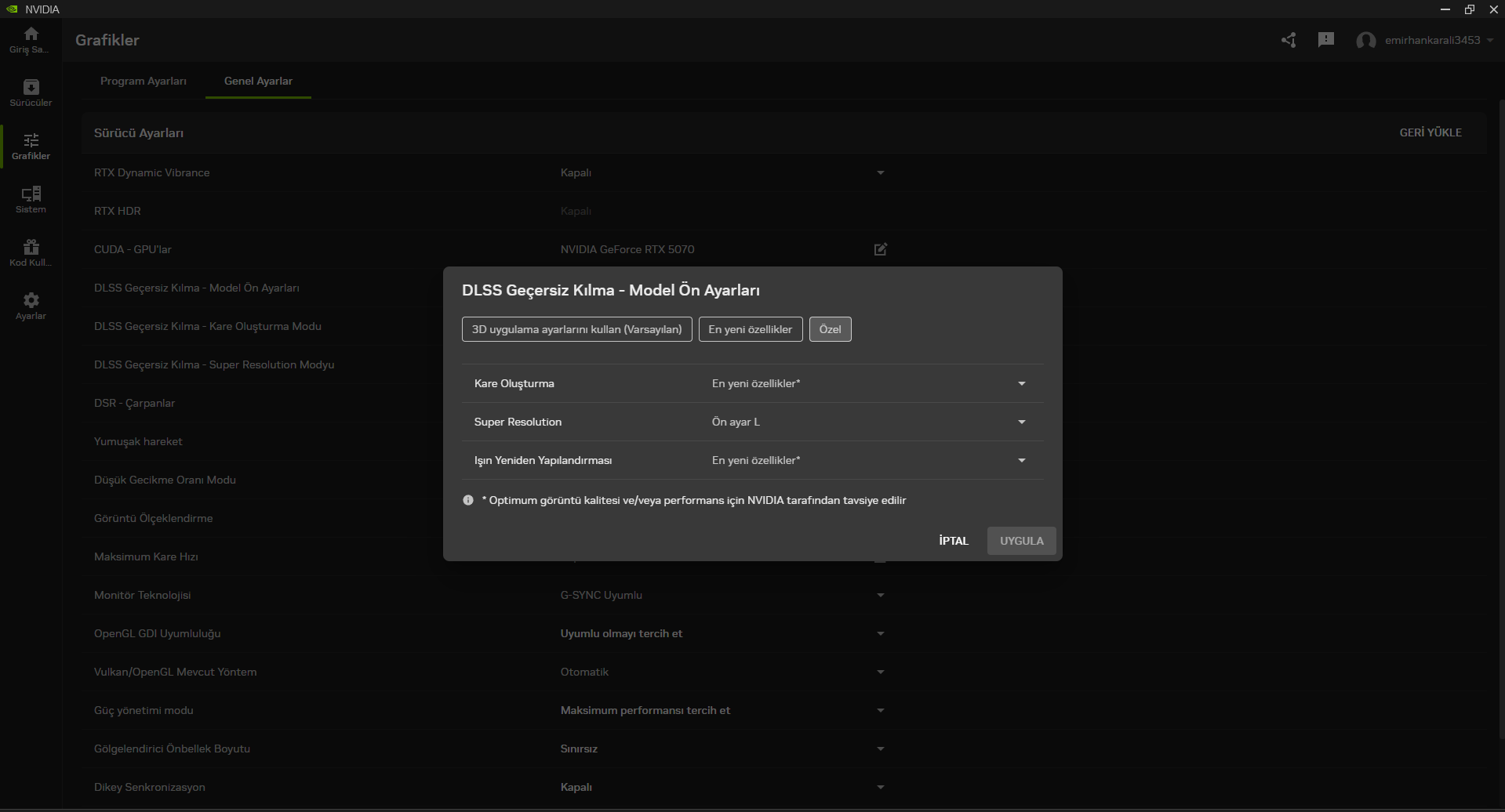
Task: Select DLSS Geçersiz Kılma - Kare Oluşturma Modu row
Action: [x=208, y=326]
